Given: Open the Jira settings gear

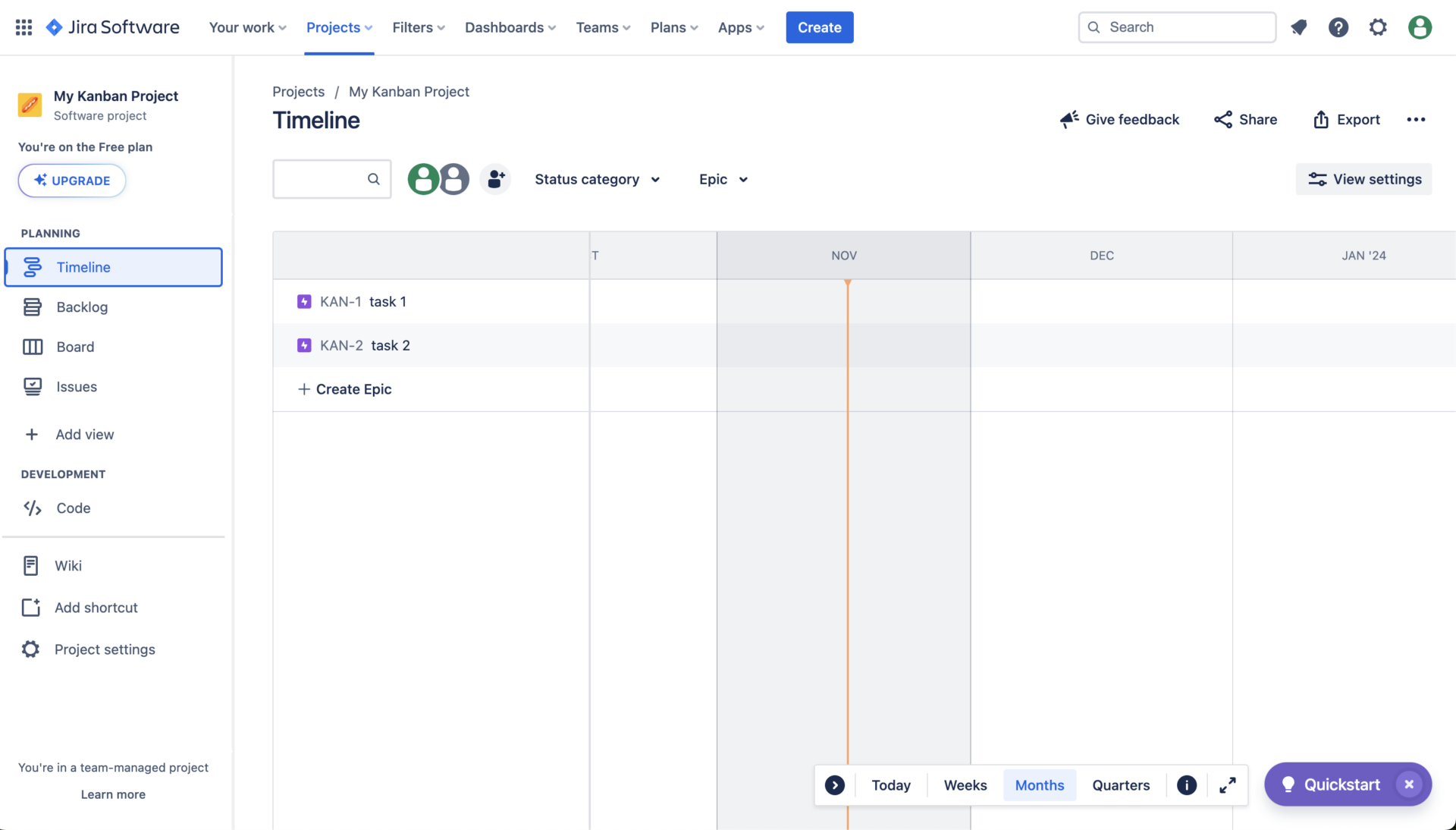Looking at the screenshot, I should 1378,27.
